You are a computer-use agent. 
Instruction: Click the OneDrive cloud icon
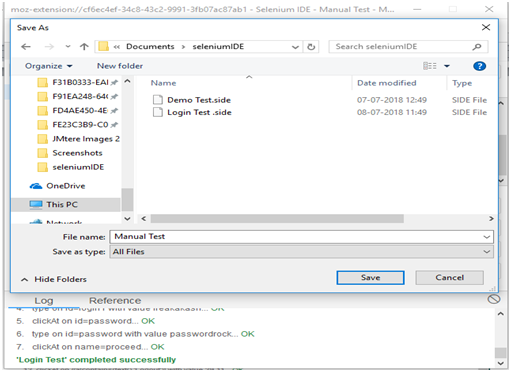(x=36, y=186)
